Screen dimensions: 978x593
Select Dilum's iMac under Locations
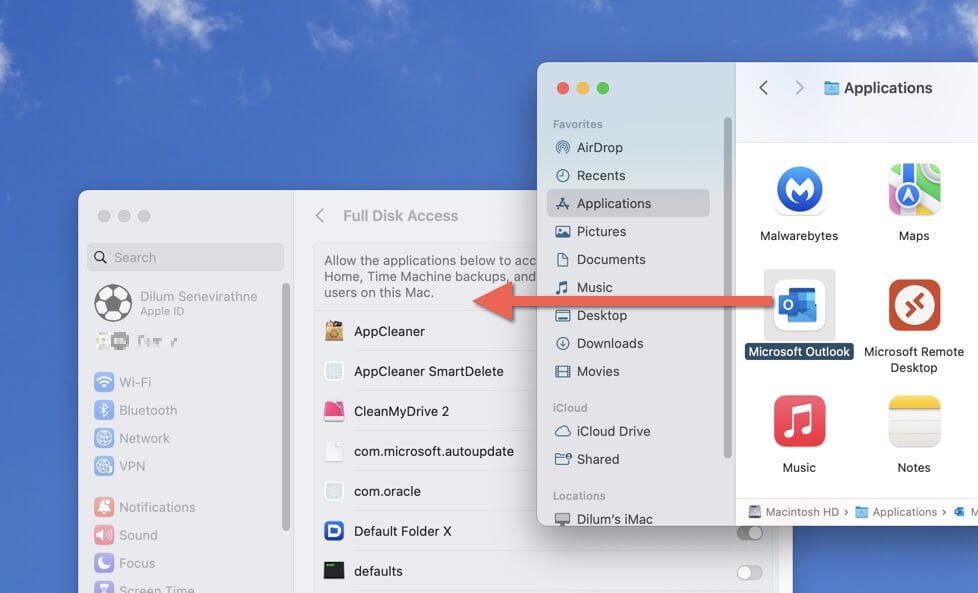pyautogui.click(x=603, y=519)
